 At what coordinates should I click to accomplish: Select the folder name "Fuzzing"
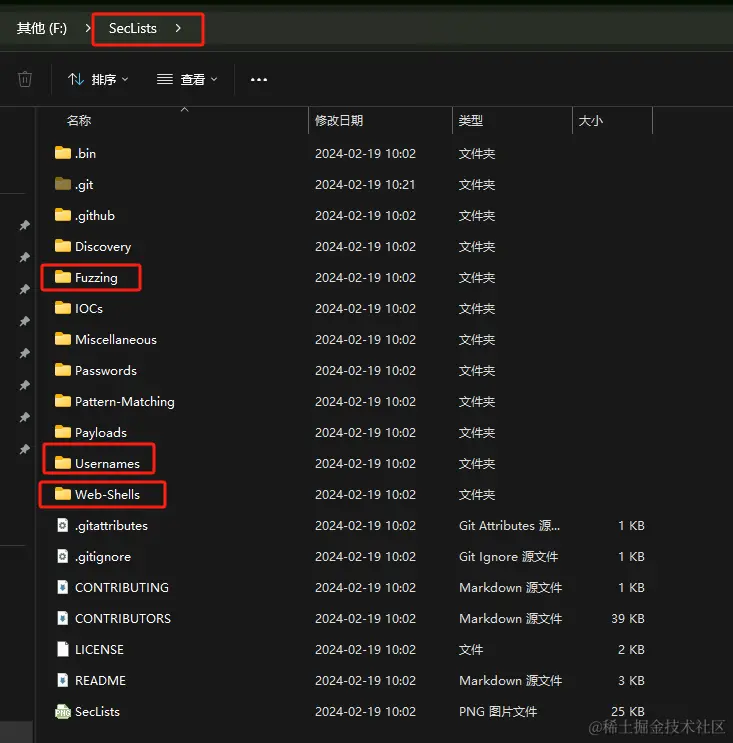(x=96, y=278)
